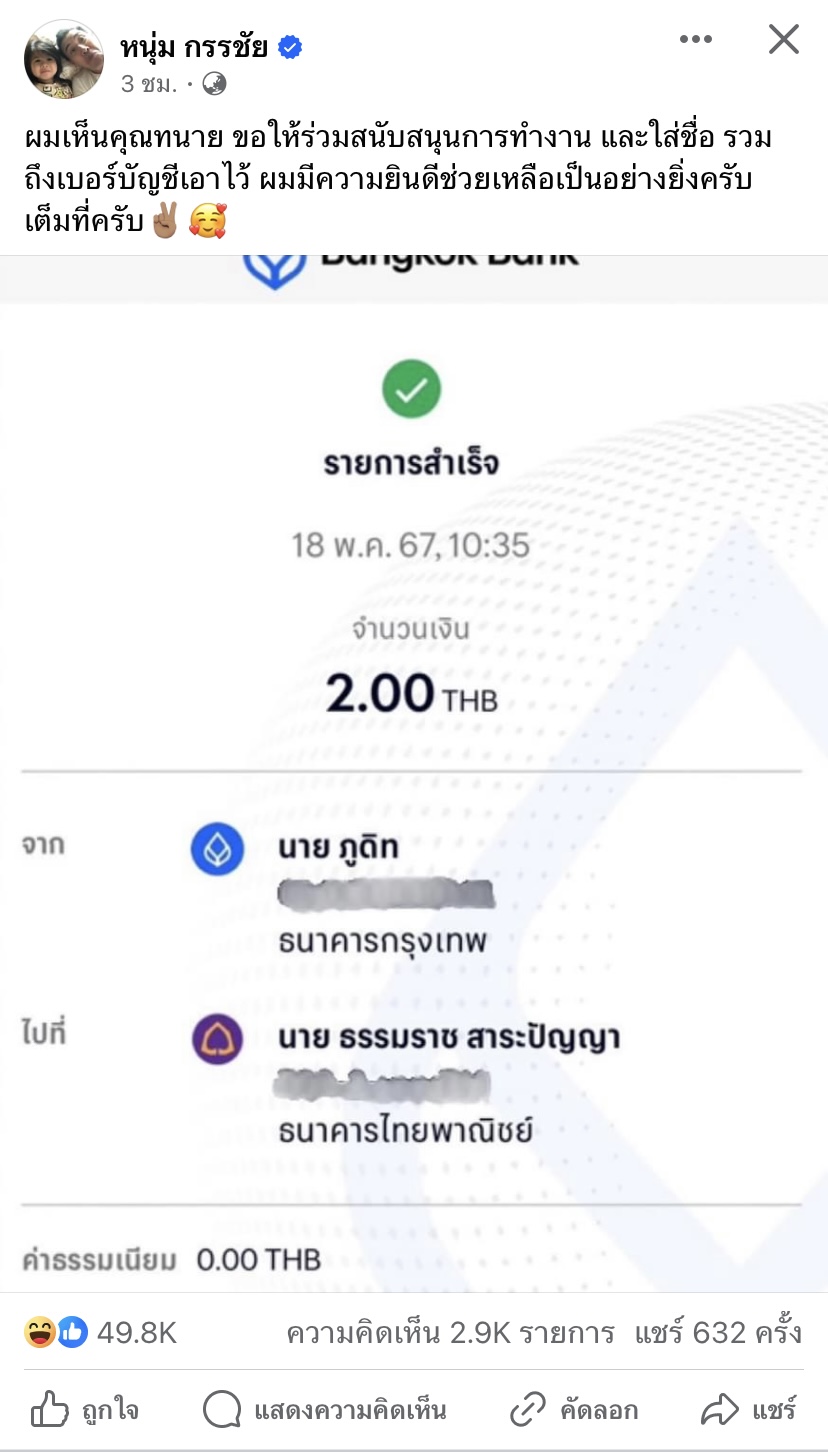View the haha reaction emoji list
Image resolution: width=828 pixels, height=1452 pixels.
tap(39, 1332)
